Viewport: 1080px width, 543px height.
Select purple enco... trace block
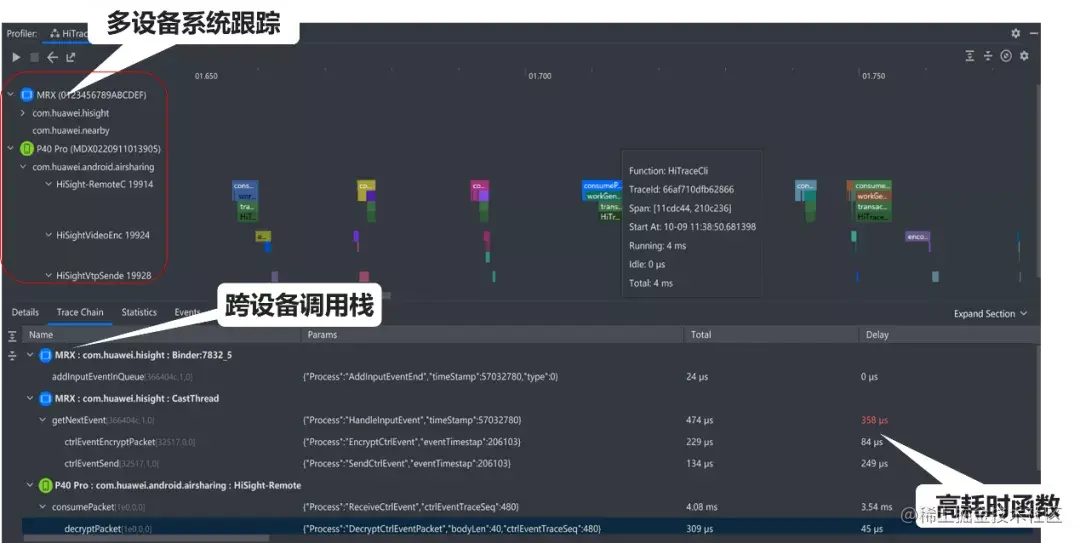click(917, 237)
